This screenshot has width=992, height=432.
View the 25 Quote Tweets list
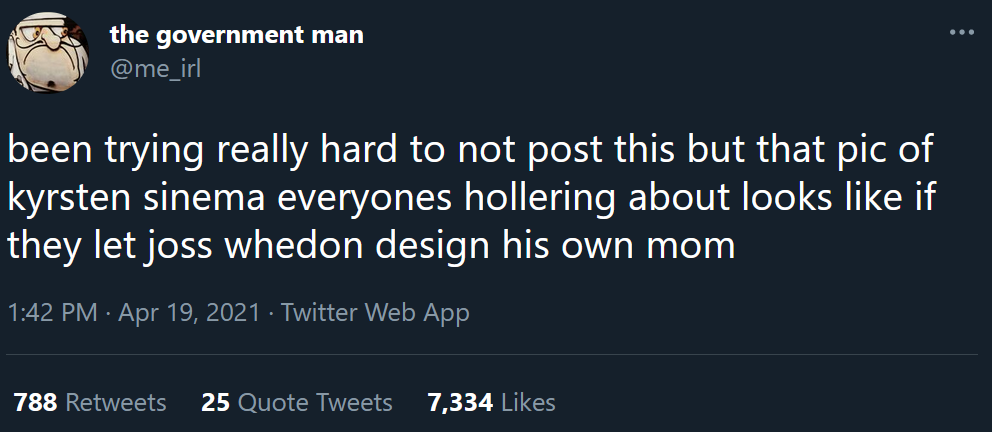tap(296, 403)
